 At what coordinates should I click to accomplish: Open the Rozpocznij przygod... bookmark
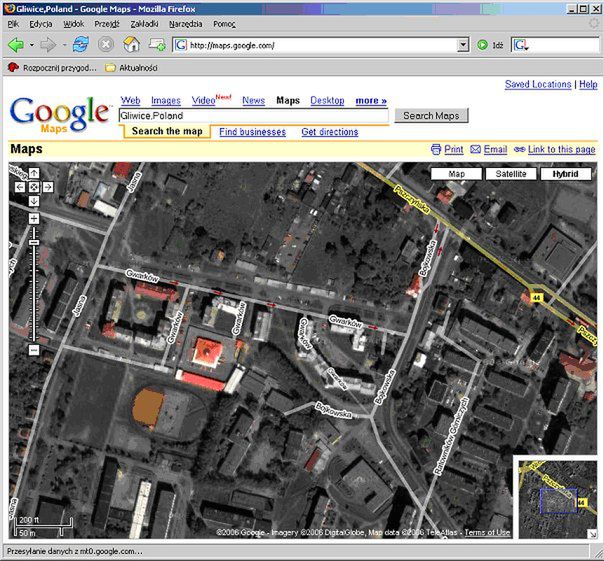[52, 68]
